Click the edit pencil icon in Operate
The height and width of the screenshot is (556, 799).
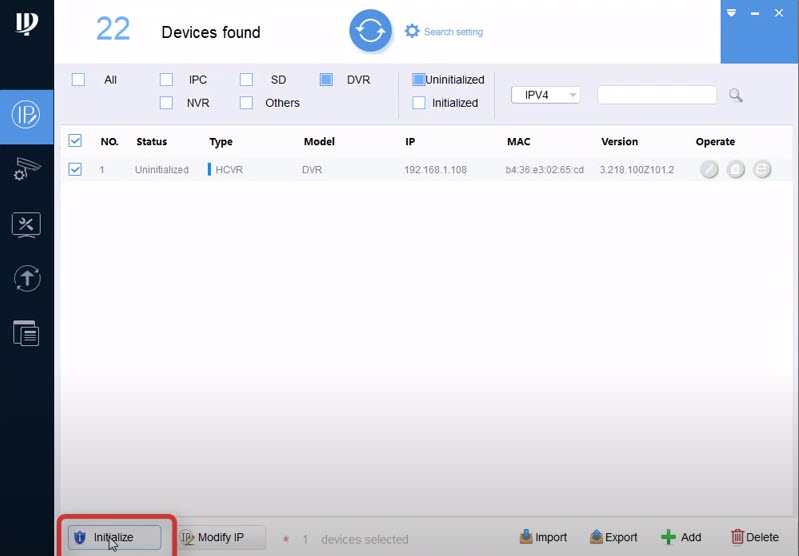tap(709, 170)
